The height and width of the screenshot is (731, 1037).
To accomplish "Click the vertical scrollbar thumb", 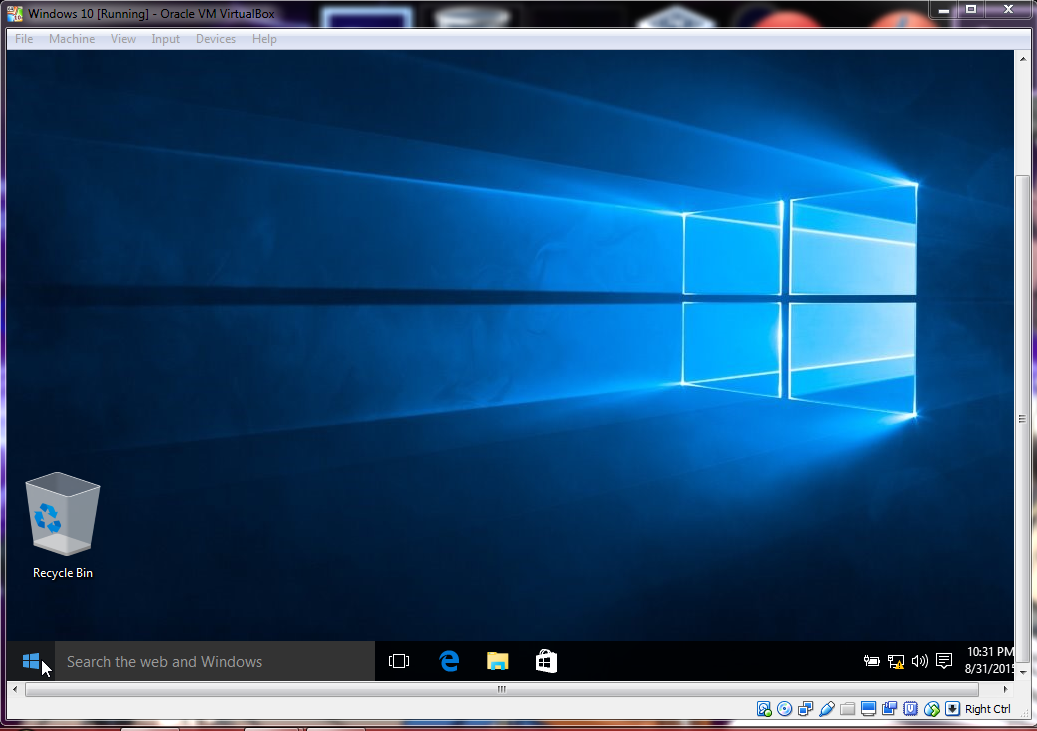I will 1022,419.
